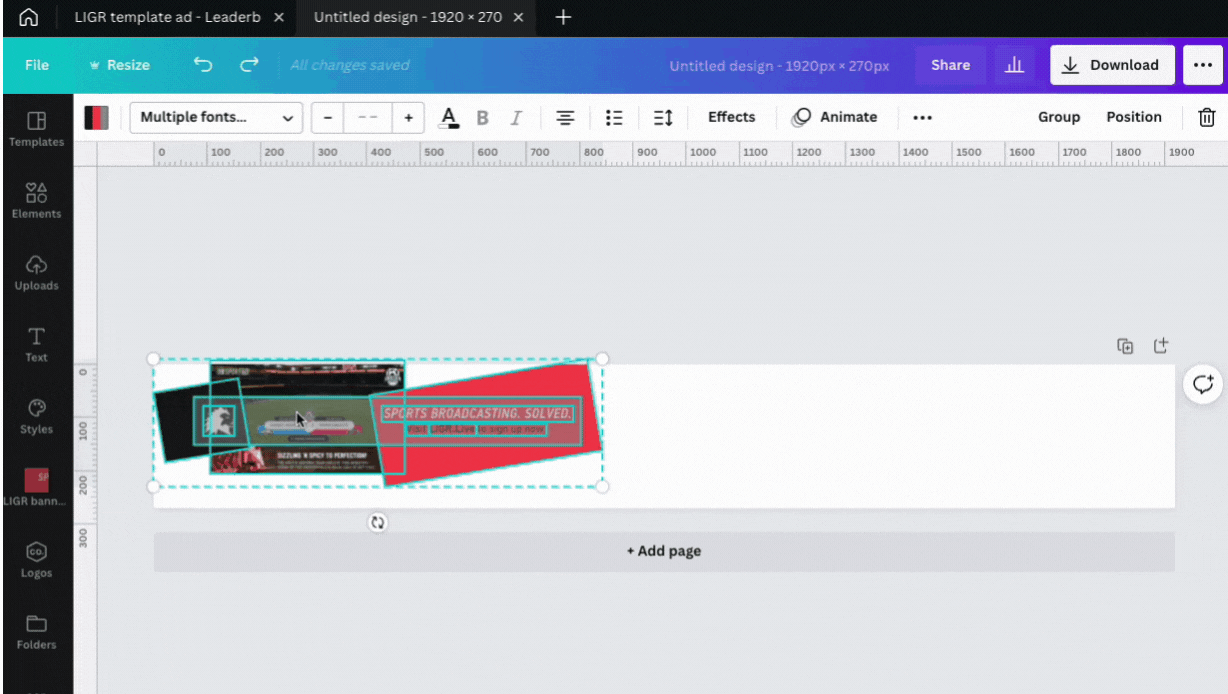Image resolution: width=1228 pixels, height=694 pixels.
Task: Open the Effects panel
Action: click(732, 117)
